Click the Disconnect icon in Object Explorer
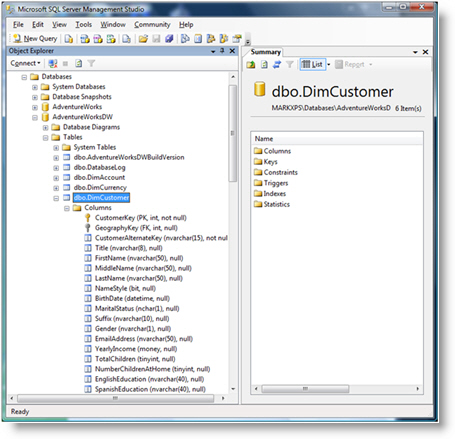Image resolution: width=455 pixels, height=439 pixels. [x=53, y=63]
